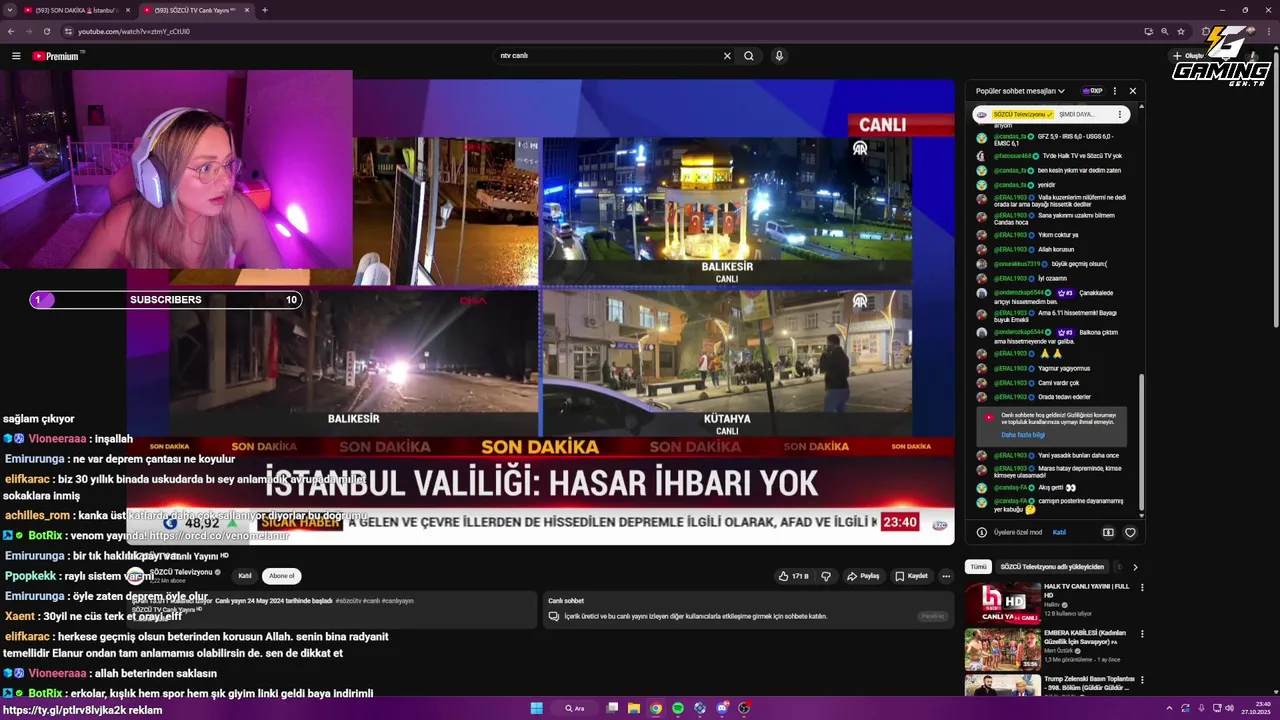Open Windows Start menu

(536, 708)
